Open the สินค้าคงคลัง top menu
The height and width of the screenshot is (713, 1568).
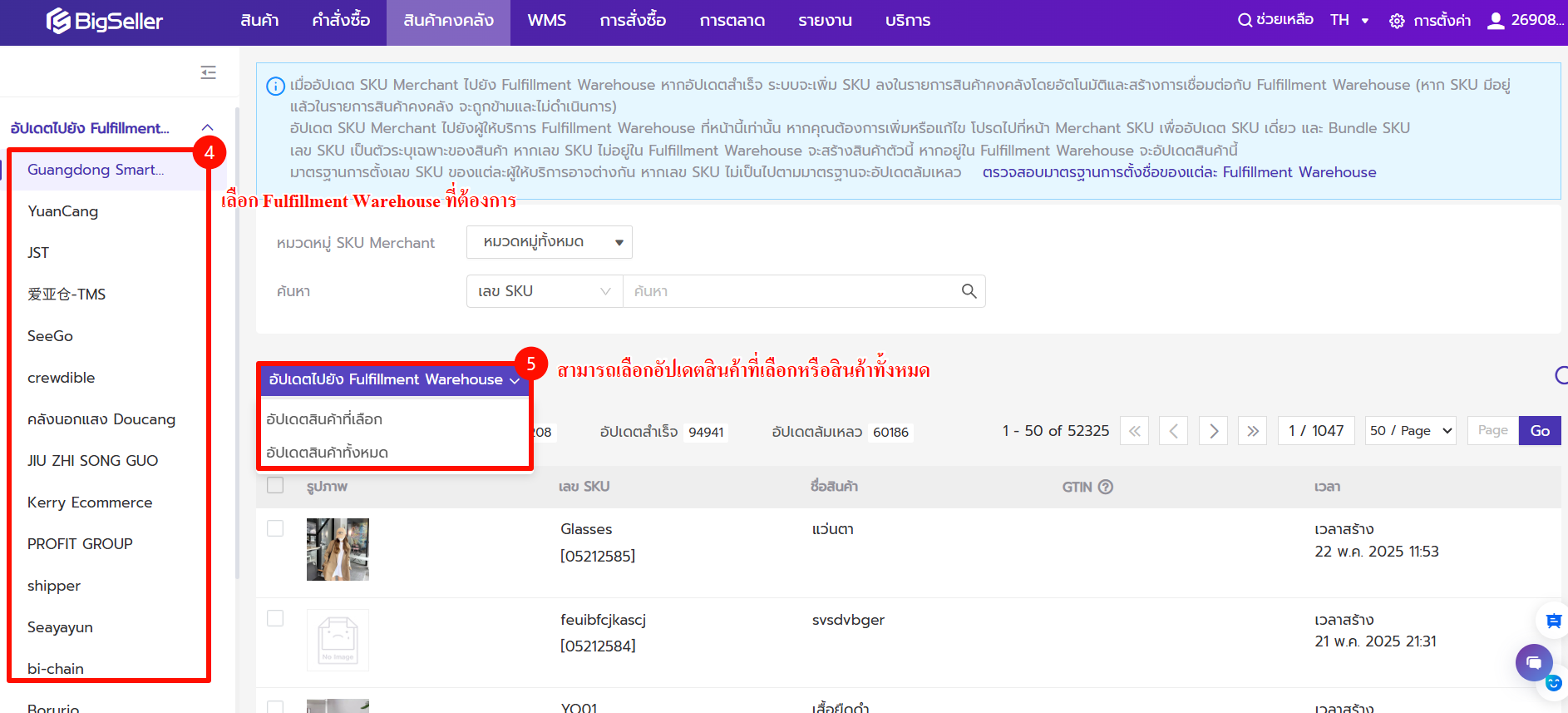point(448,21)
